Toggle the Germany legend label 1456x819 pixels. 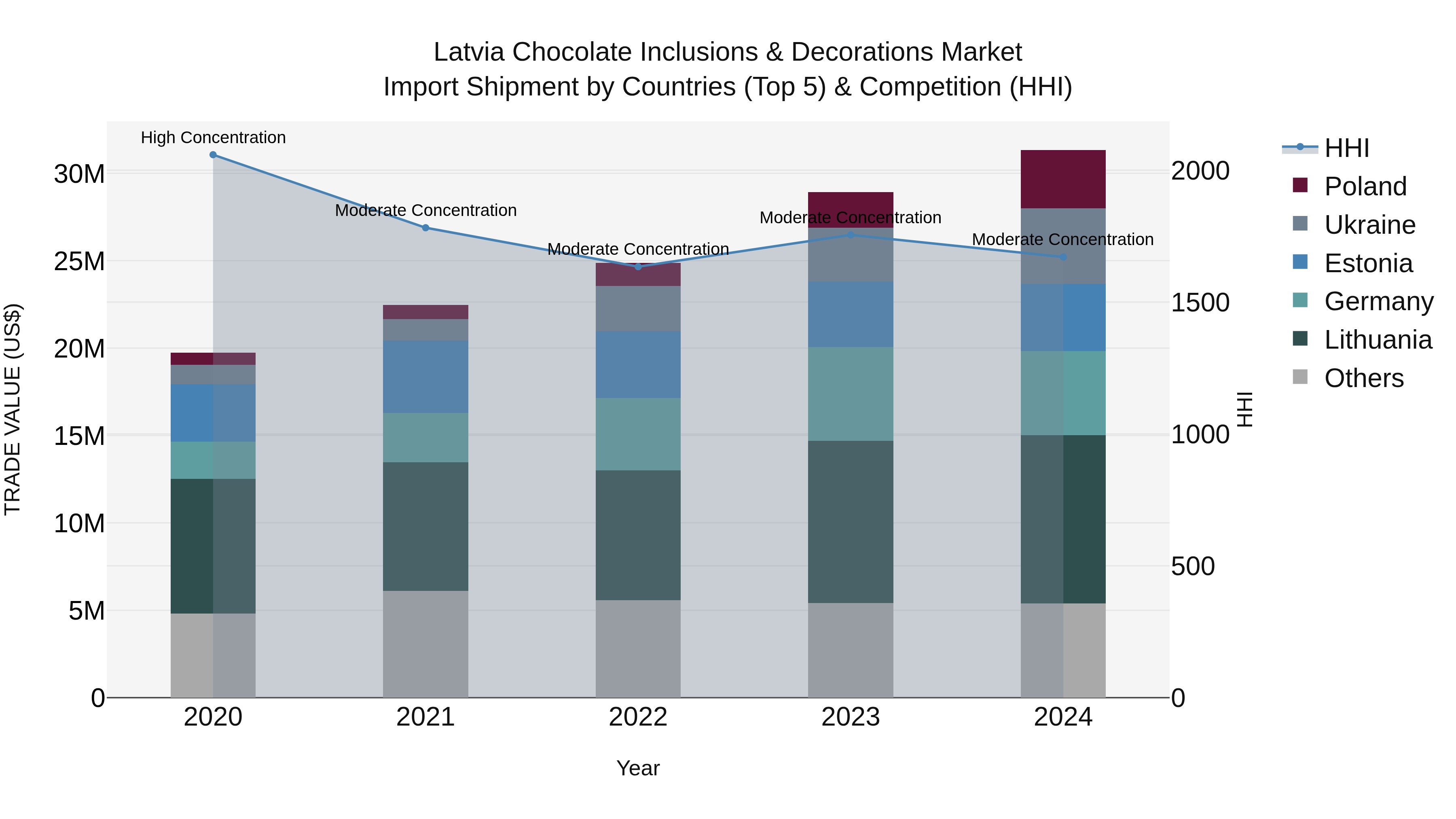click(x=1379, y=301)
